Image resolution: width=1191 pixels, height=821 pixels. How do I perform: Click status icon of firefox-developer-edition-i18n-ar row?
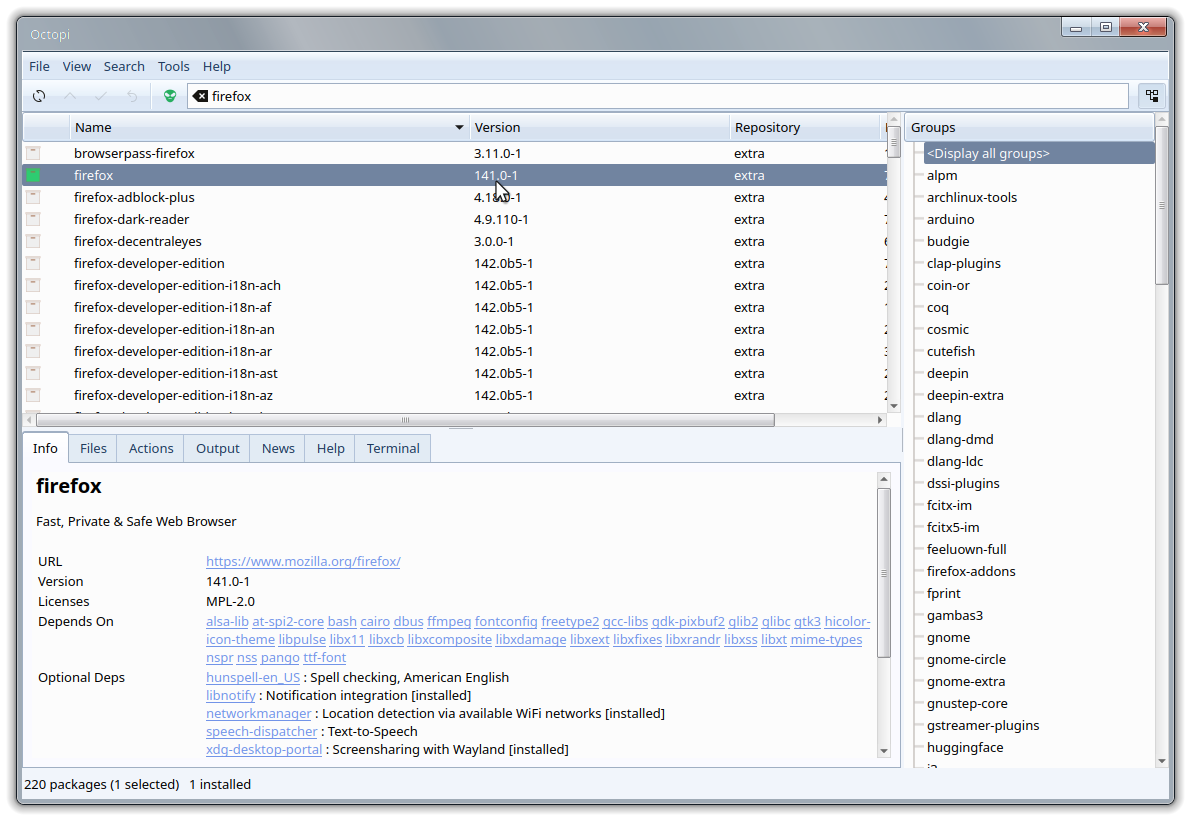[x=33, y=351]
